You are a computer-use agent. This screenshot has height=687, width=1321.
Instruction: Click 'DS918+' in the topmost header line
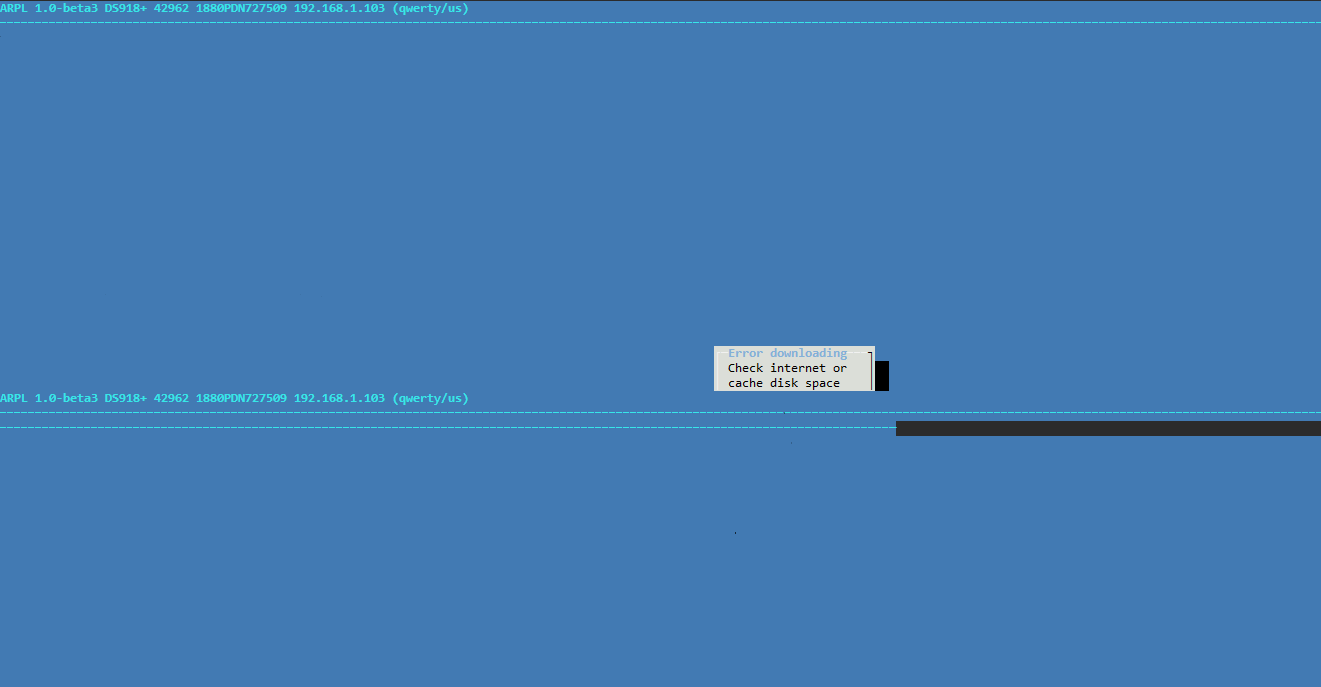[125, 8]
